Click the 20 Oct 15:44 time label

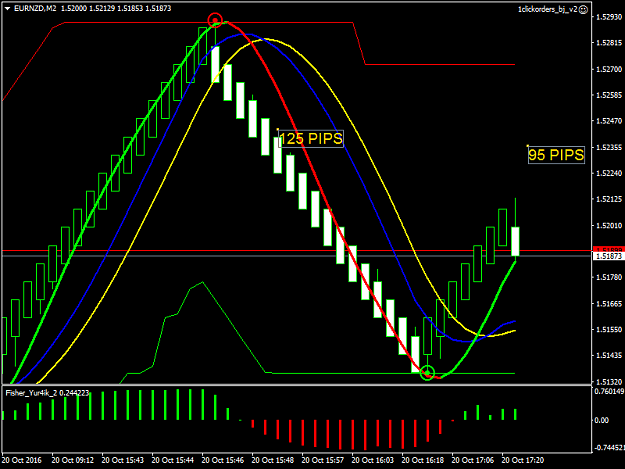[173, 460]
